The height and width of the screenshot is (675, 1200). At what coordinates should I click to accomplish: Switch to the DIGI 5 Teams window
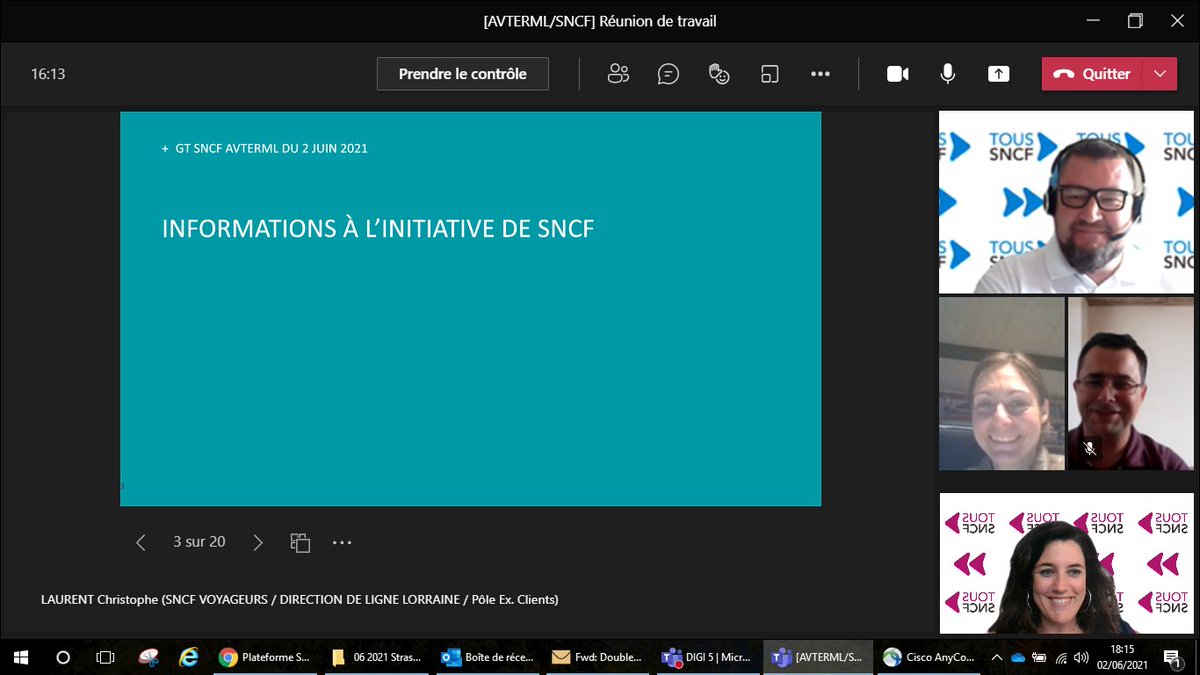click(x=707, y=657)
